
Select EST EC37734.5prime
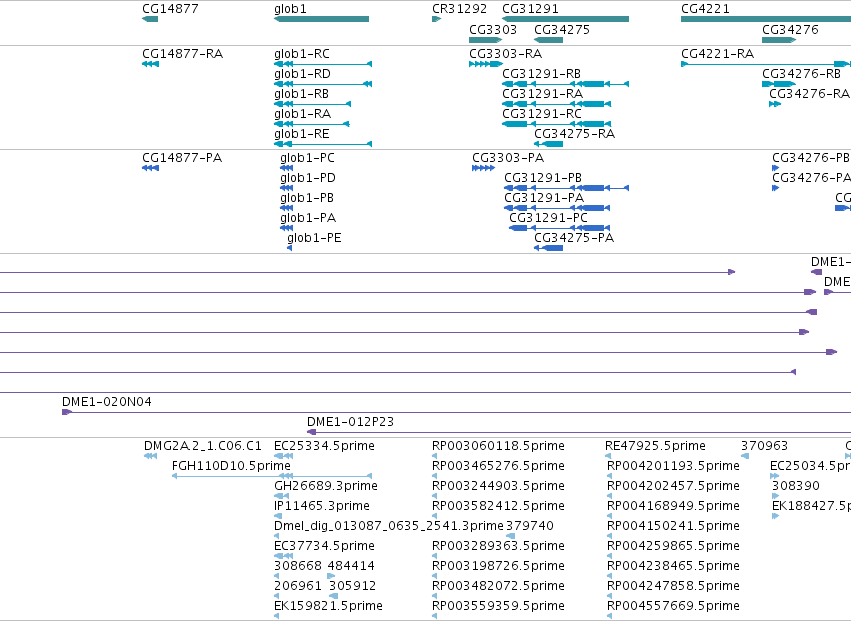(x=324, y=546)
